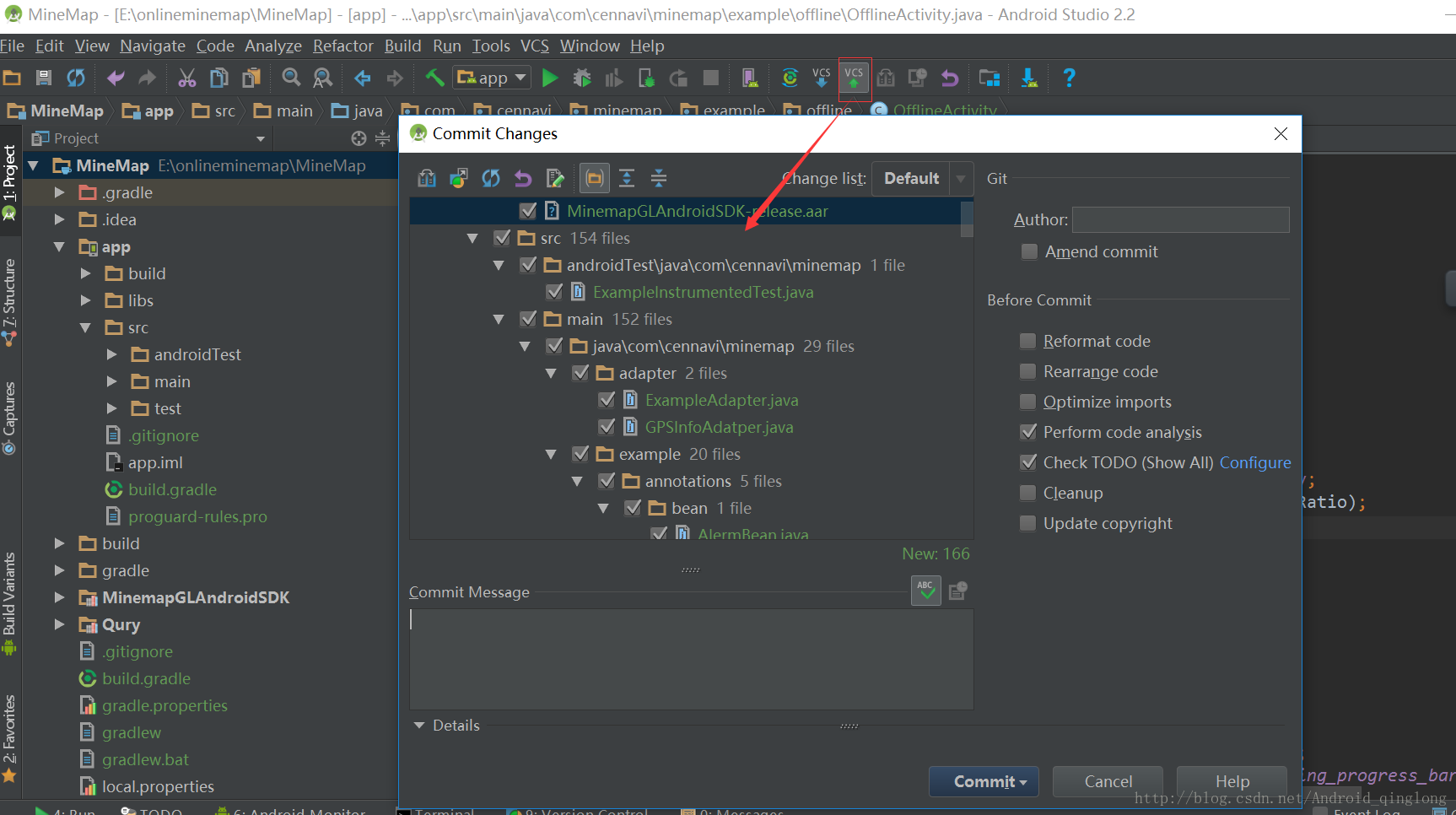Open the Change list Default dropdown
This screenshot has height=815, width=1456.
tap(923, 179)
